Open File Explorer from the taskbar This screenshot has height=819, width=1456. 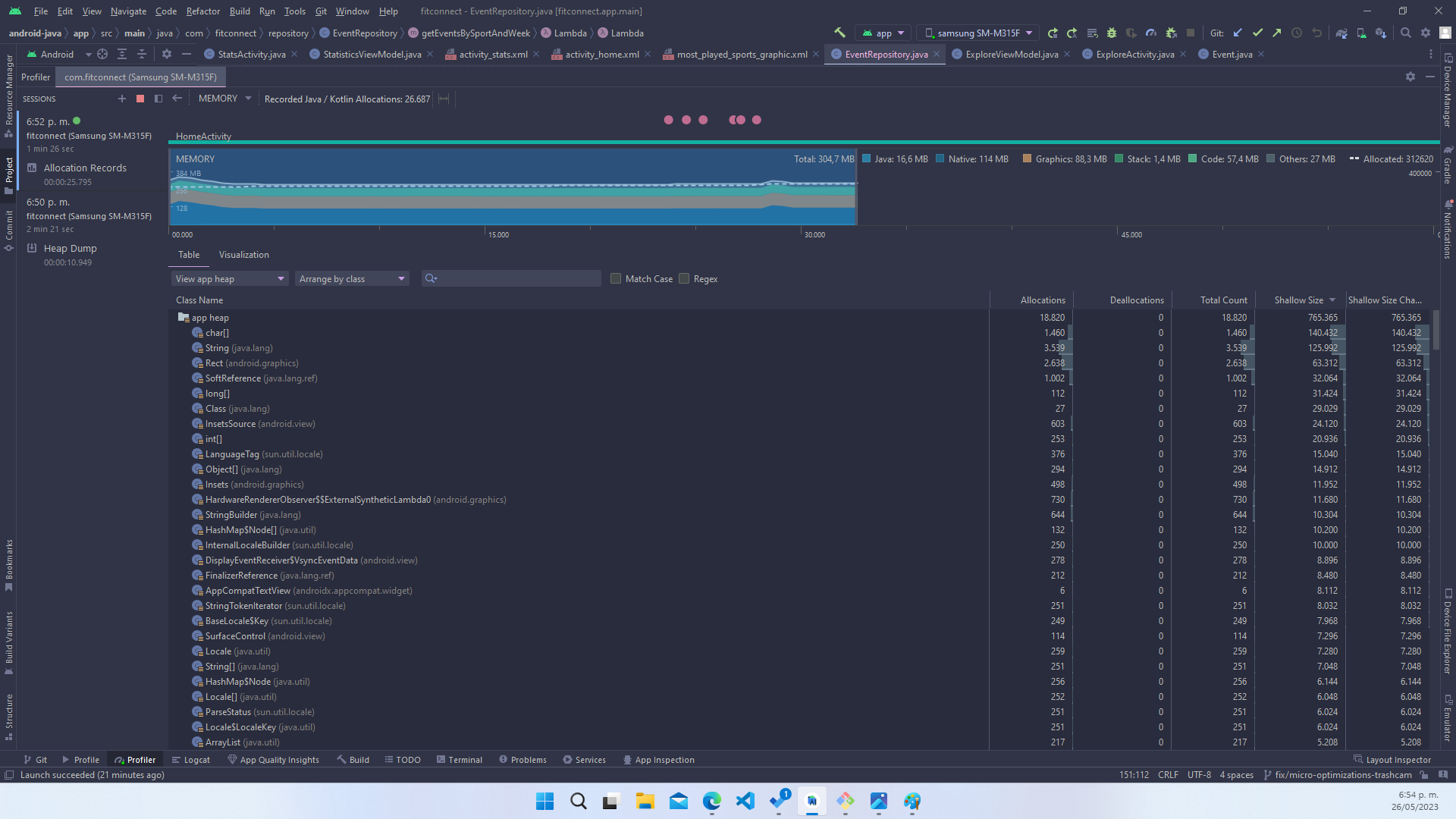click(645, 801)
